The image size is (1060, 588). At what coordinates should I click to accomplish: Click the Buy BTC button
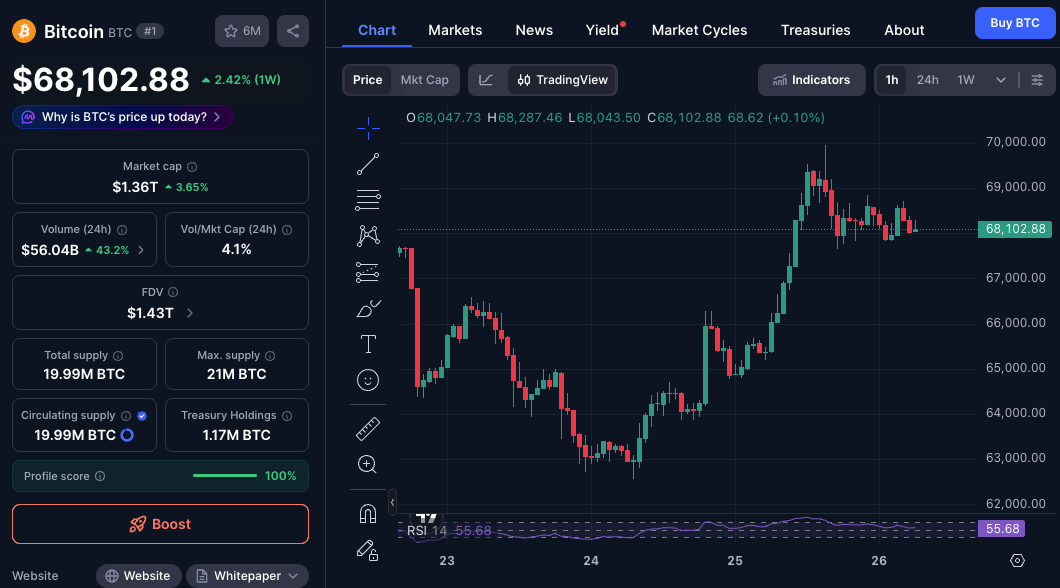tap(1015, 23)
